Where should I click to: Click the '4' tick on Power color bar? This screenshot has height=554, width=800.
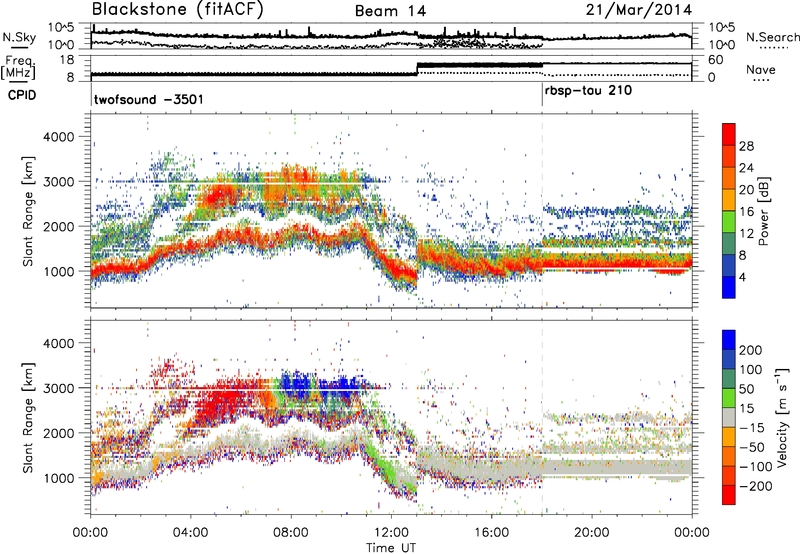tap(743, 277)
